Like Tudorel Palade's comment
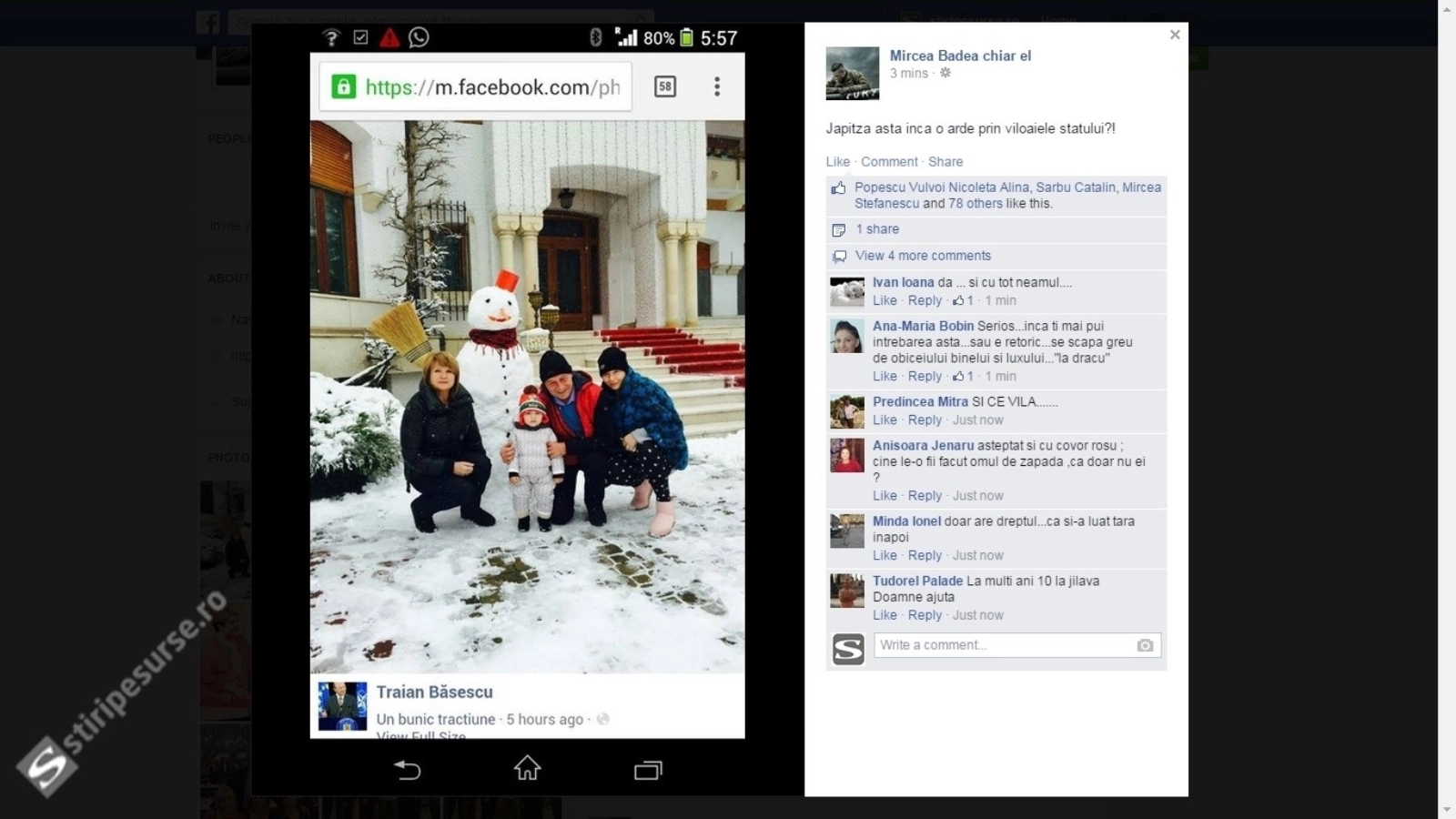 [885, 615]
